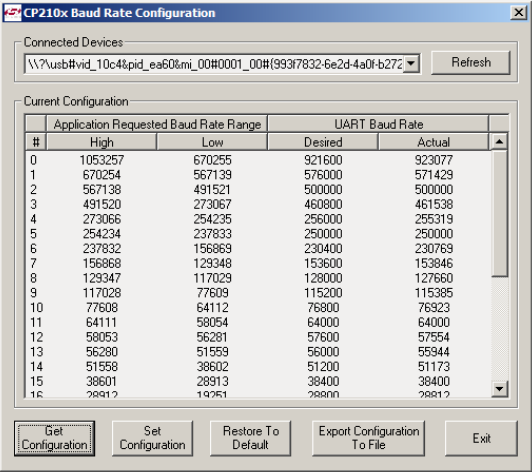
Task: Select Desired value 128000
Action: [323, 278]
